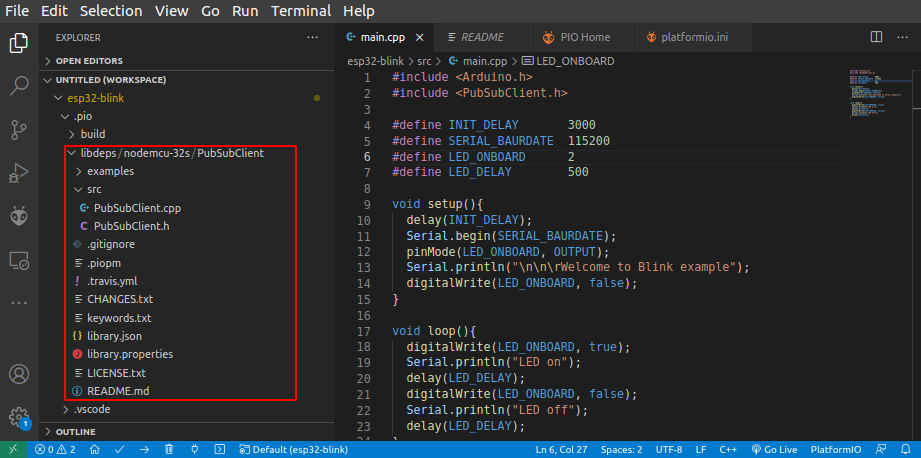
Task: Open the Go menu
Action: tap(210, 11)
